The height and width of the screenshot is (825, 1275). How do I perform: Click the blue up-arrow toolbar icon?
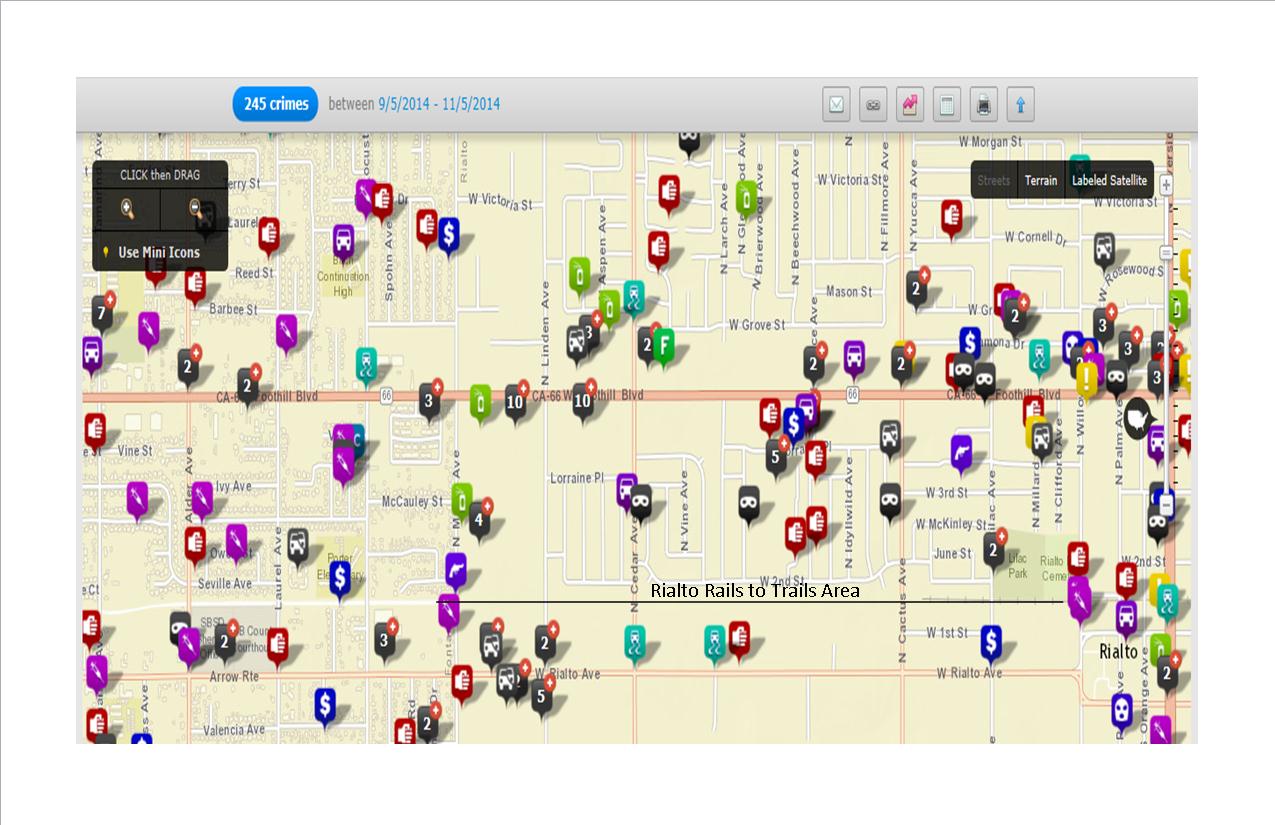(x=1020, y=104)
